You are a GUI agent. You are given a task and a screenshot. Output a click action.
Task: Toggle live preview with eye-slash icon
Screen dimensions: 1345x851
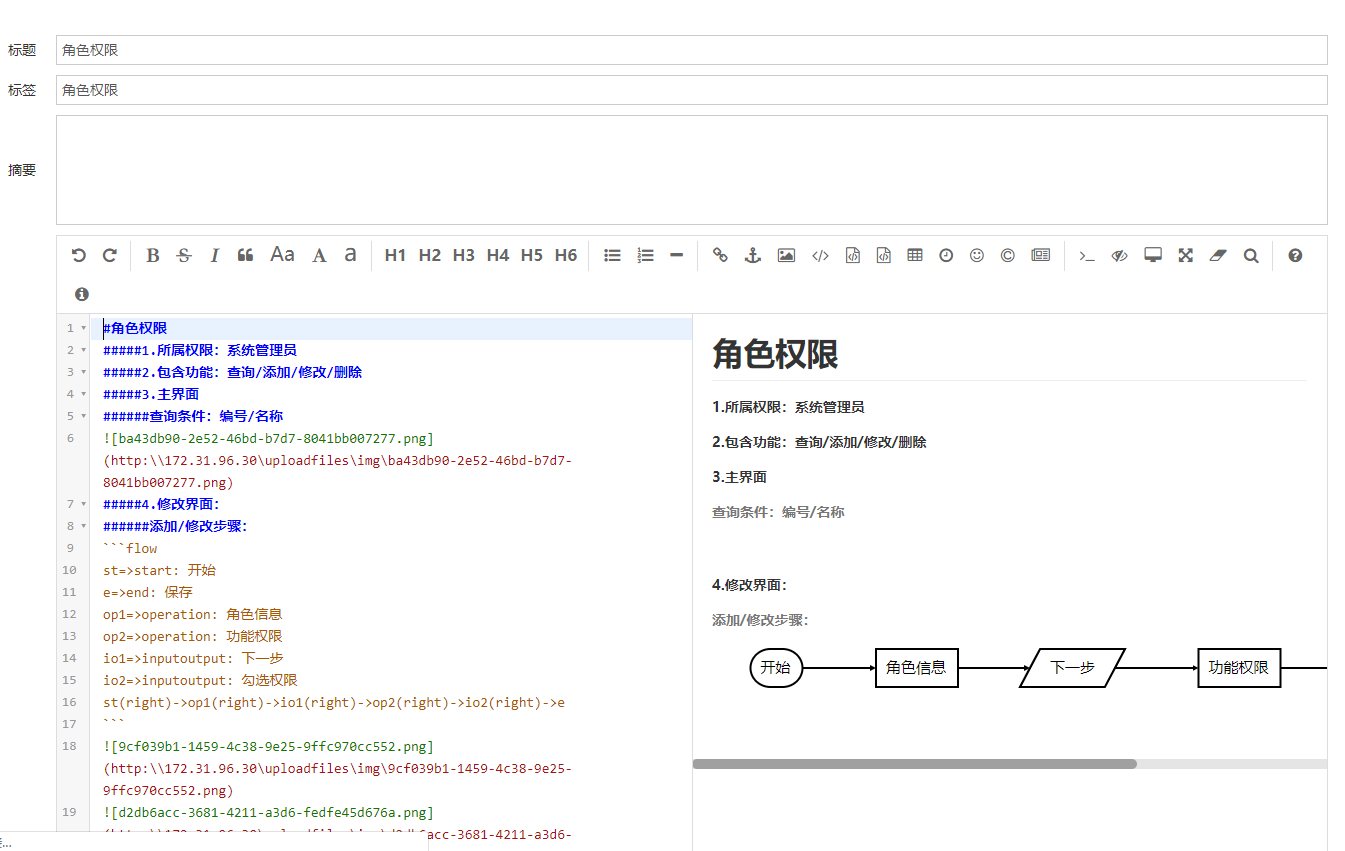(x=1120, y=256)
